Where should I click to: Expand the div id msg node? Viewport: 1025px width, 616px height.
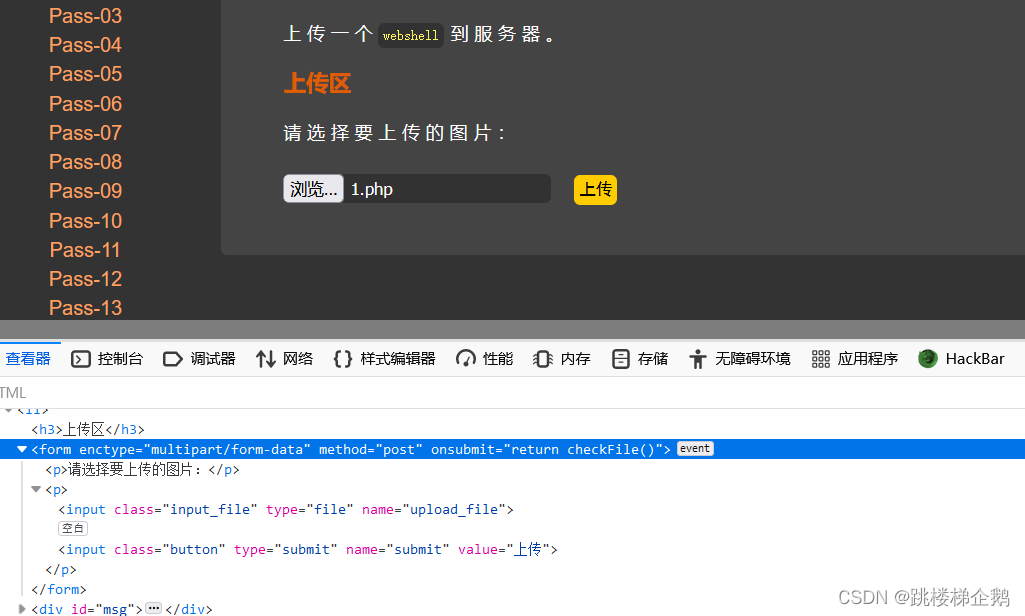(x=22, y=608)
